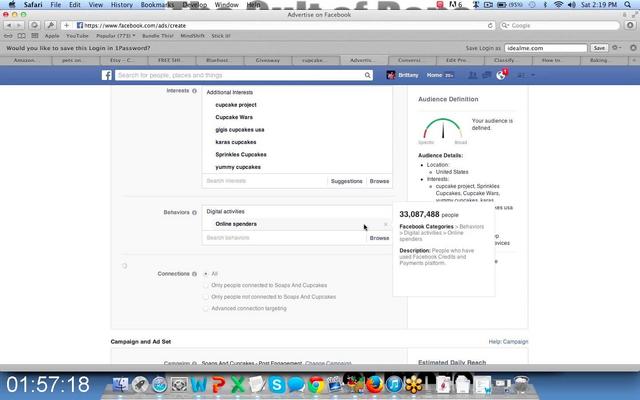This screenshot has height=400, width=640.
Task: Open Spotlight search in menu bar
Action: click(627, 4)
